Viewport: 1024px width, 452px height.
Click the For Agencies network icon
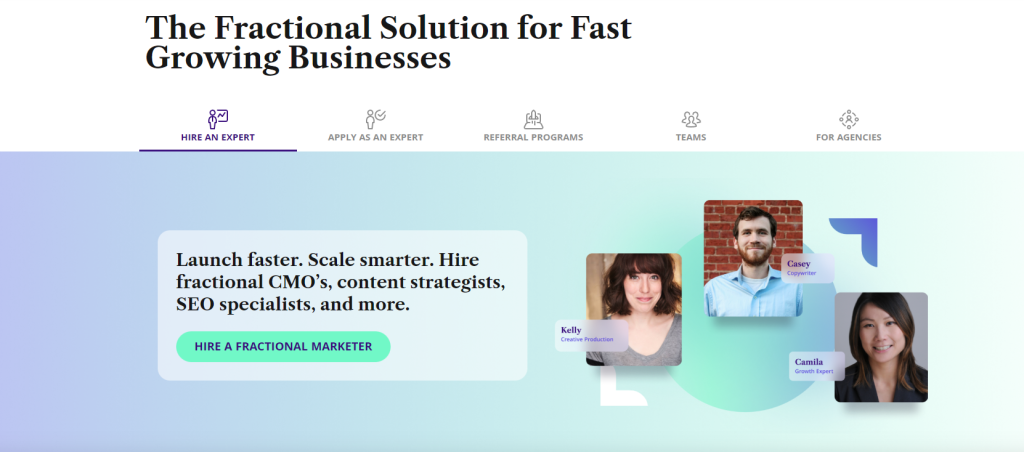[x=848, y=119]
